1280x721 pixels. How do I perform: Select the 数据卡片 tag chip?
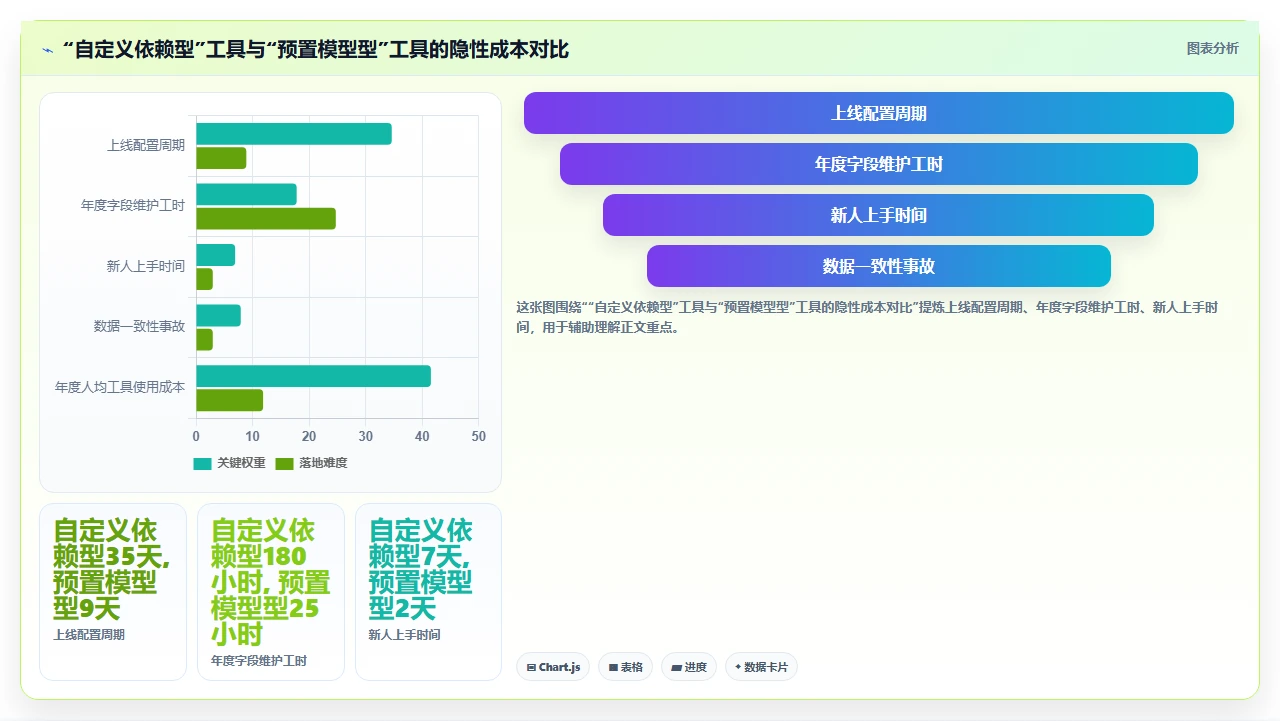coord(761,667)
